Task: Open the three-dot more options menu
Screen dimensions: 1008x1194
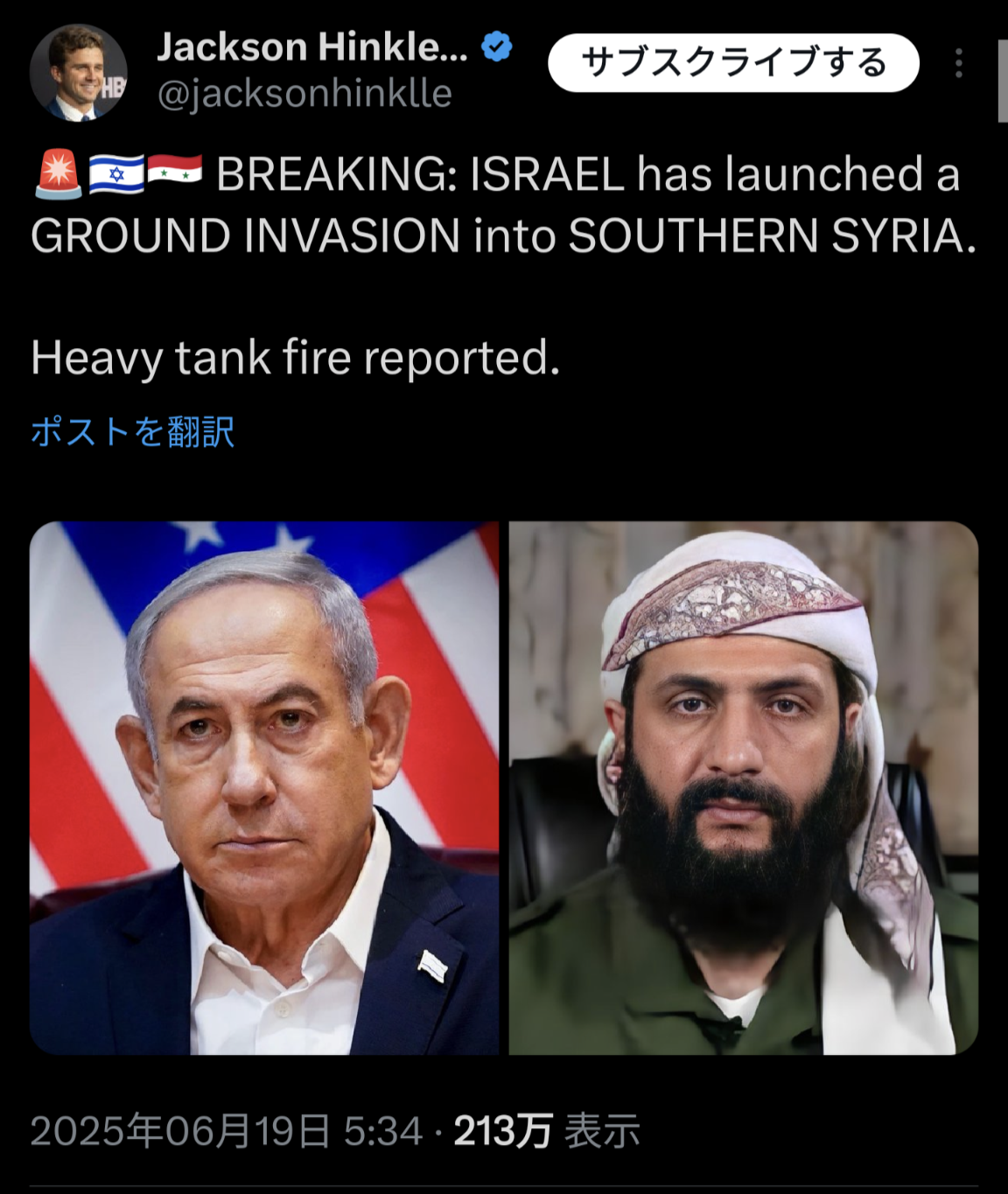Action: [959, 63]
